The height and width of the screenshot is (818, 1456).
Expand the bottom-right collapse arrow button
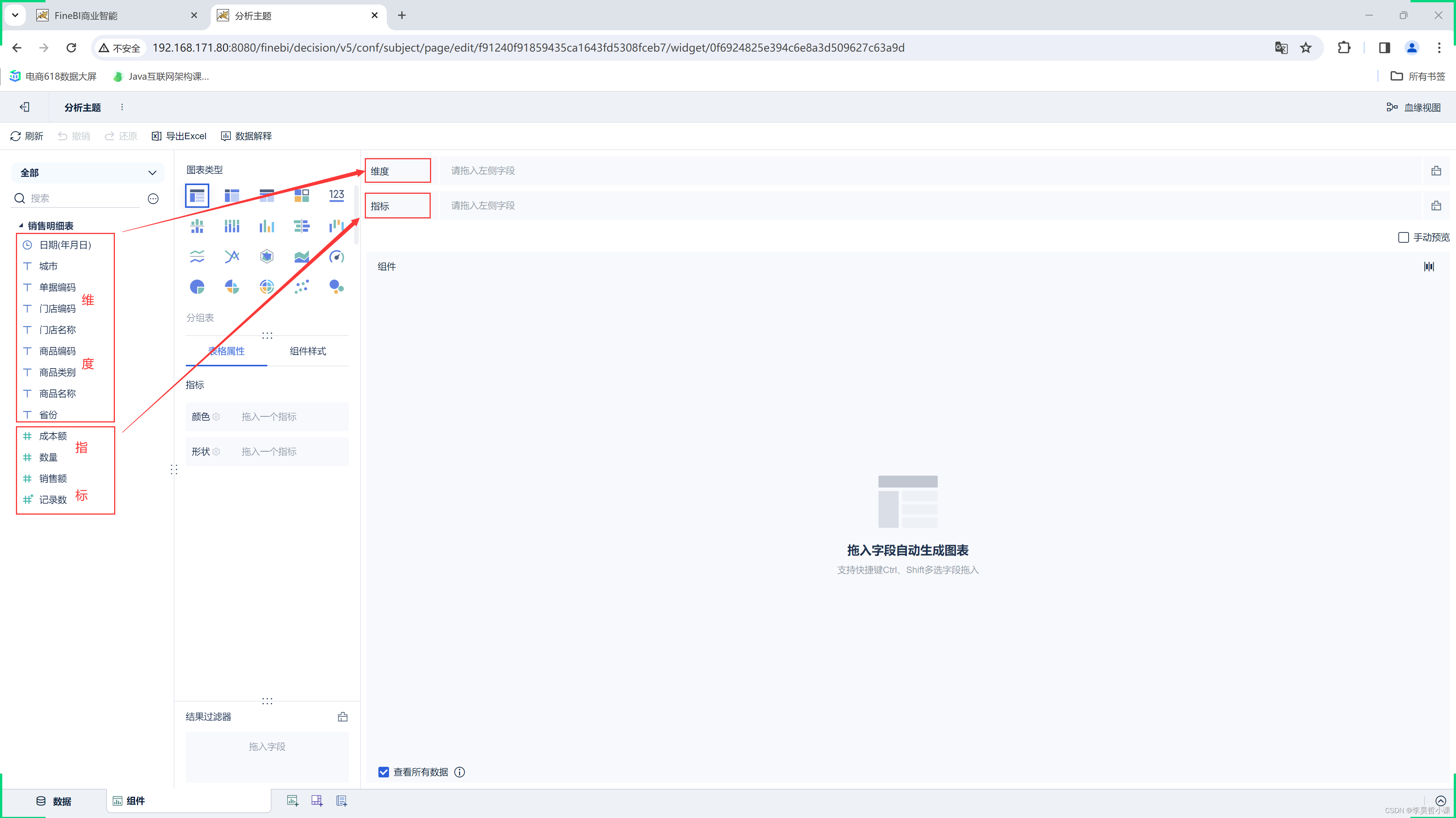pos(1441,801)
